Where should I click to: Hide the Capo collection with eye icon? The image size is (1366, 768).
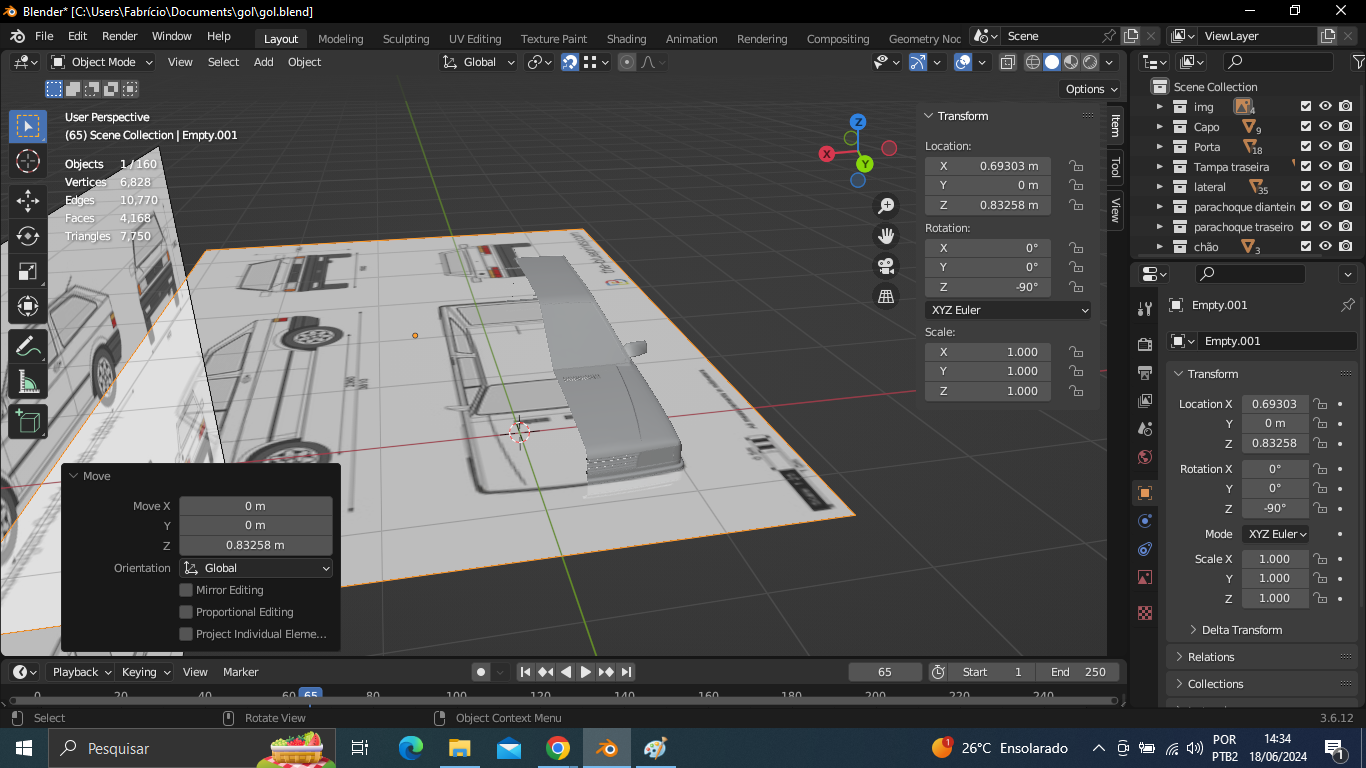pos(1325,127)
